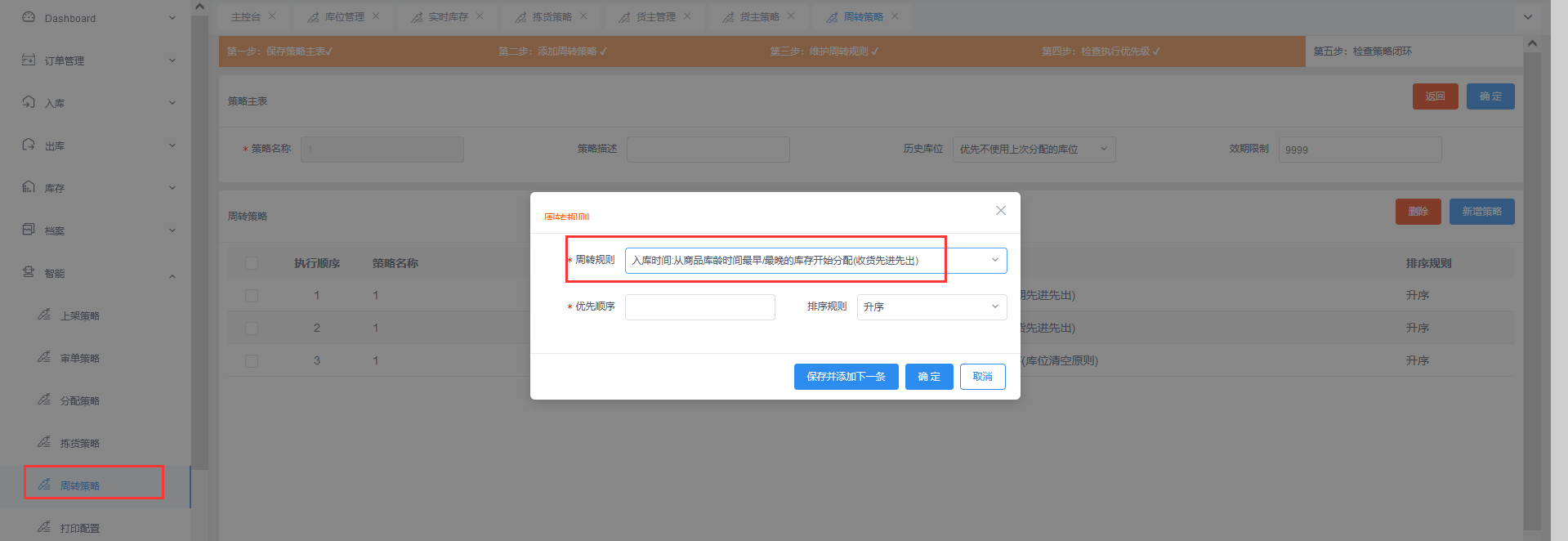Switch to the 货主管理 tab
This screenshot has height=541, width=1568.
[655, 16]
